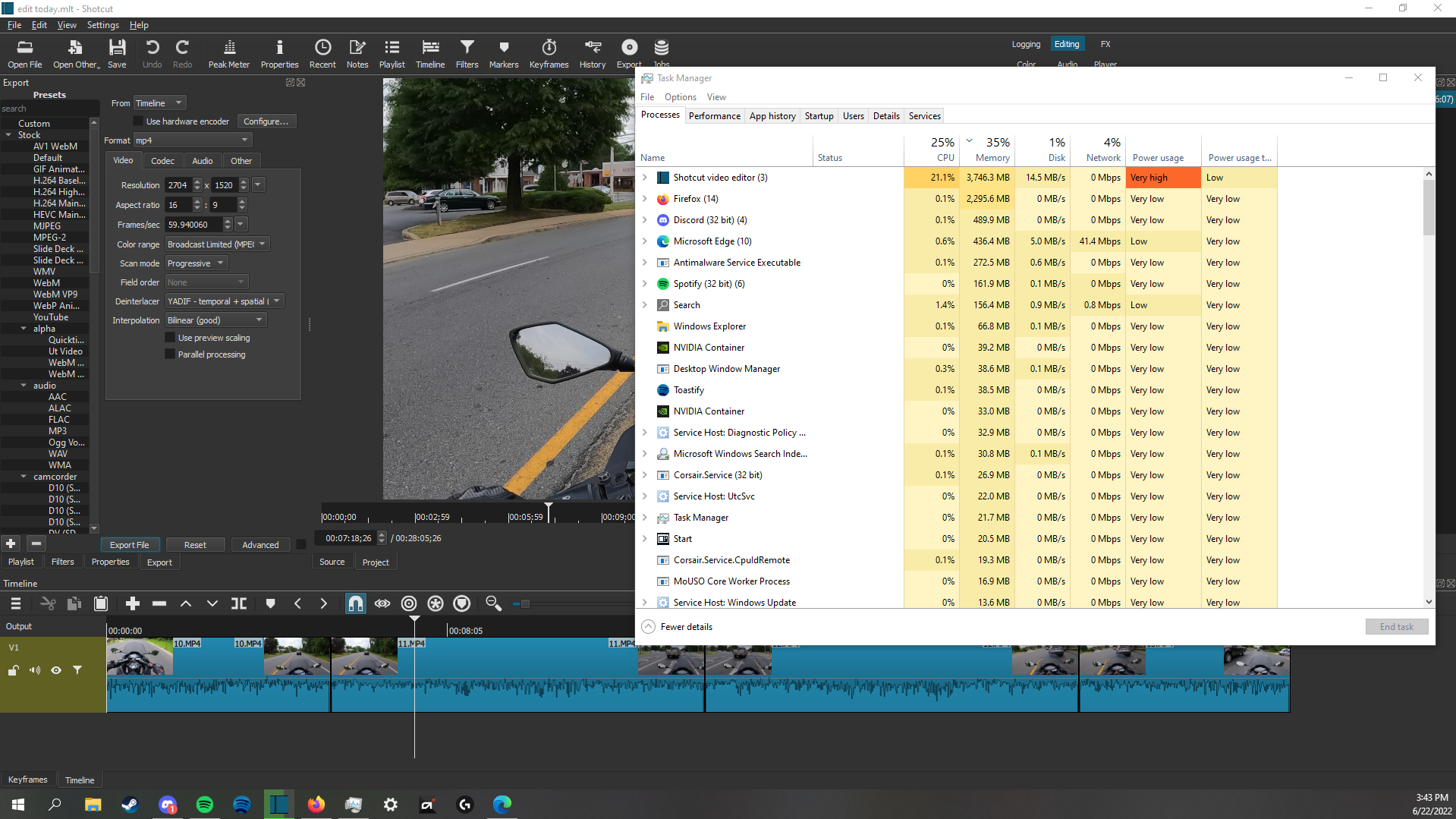Image resolution: width=1456 pixels, height=819 pixels.
Task: Lock track V1 padlock icon
Action: (14, 670)
